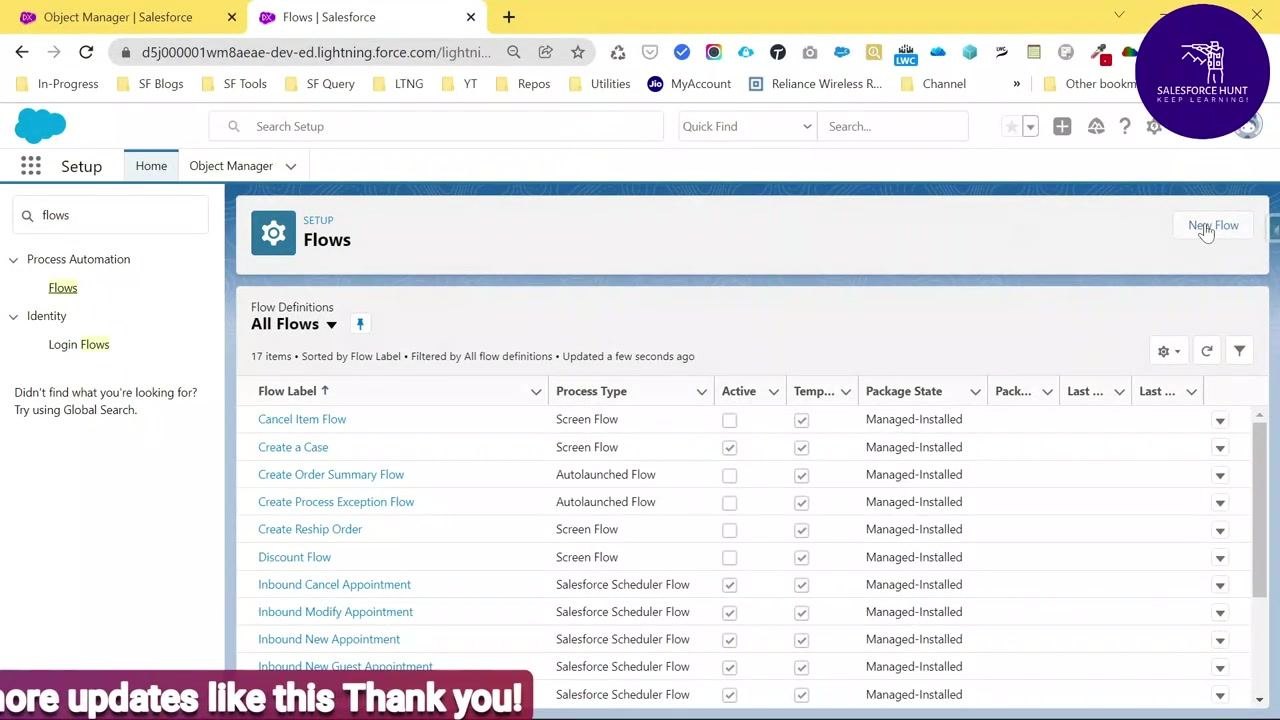Go back in browser history
The image size is (1280, 720).
pyautogui.click(x=22, y=52)
